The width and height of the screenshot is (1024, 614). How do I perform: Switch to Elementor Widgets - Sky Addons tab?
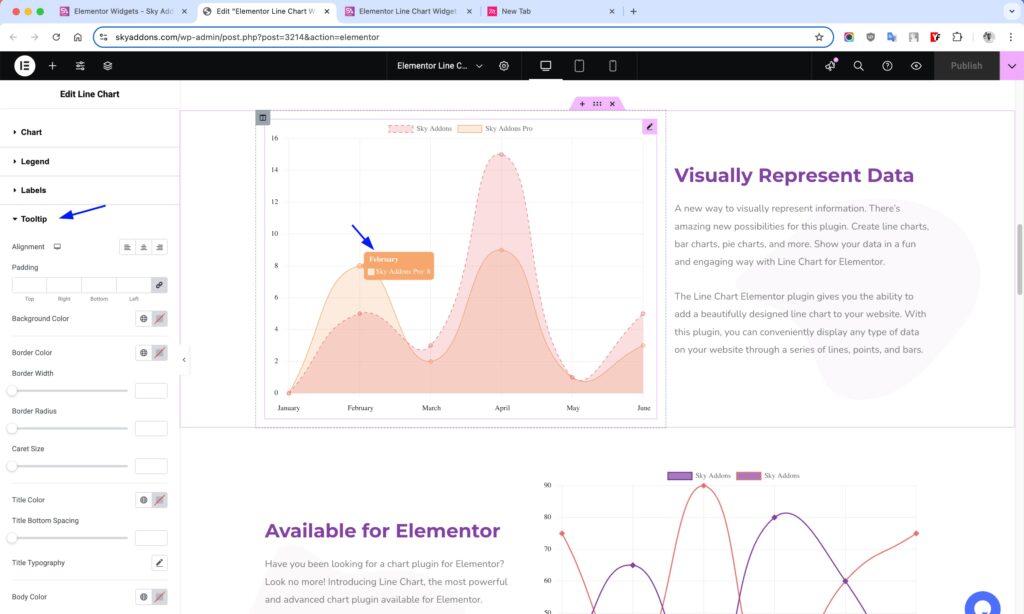tap(123, 11)
